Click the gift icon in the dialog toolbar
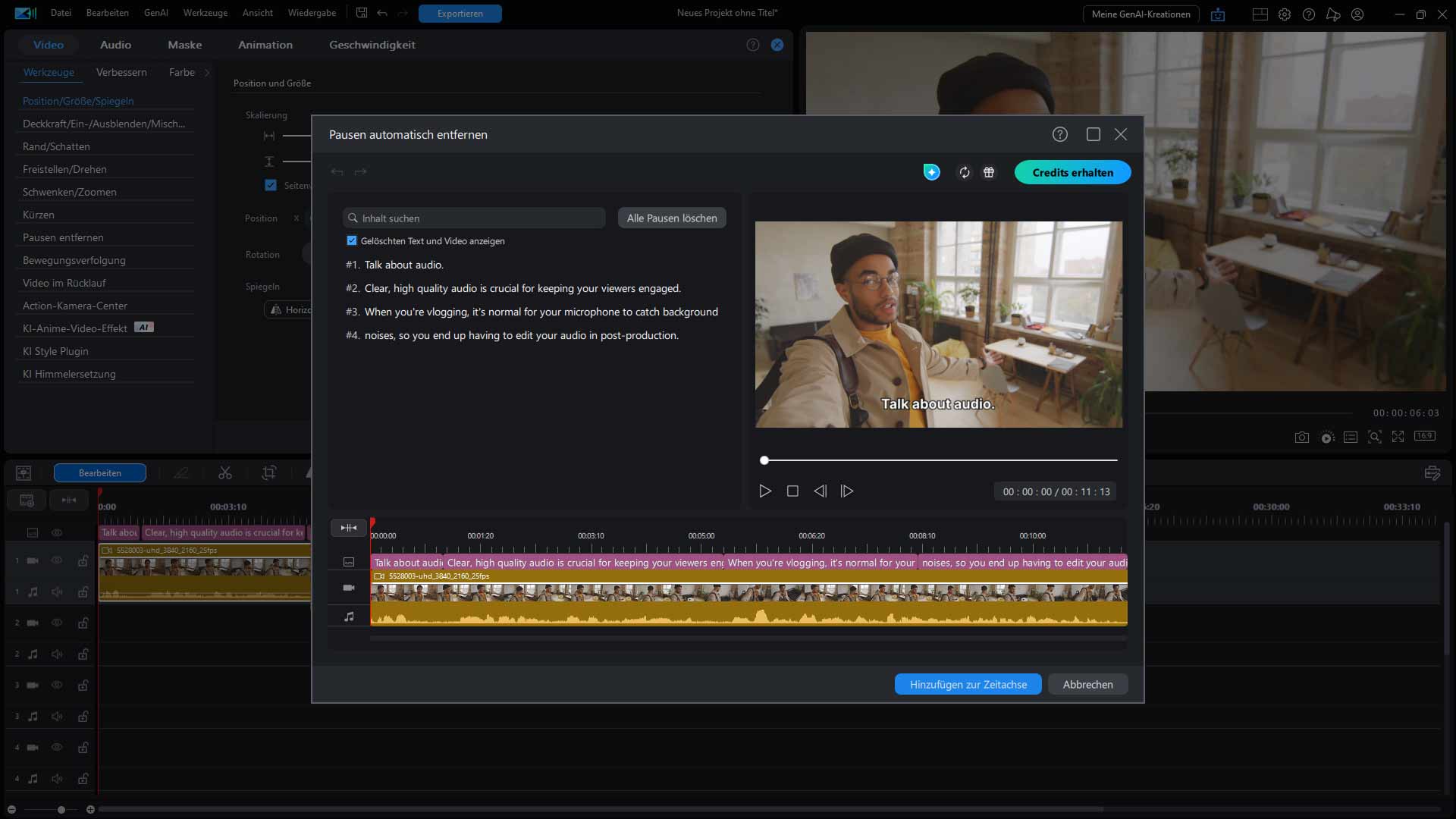1456x819 pixels. [989, 173]
